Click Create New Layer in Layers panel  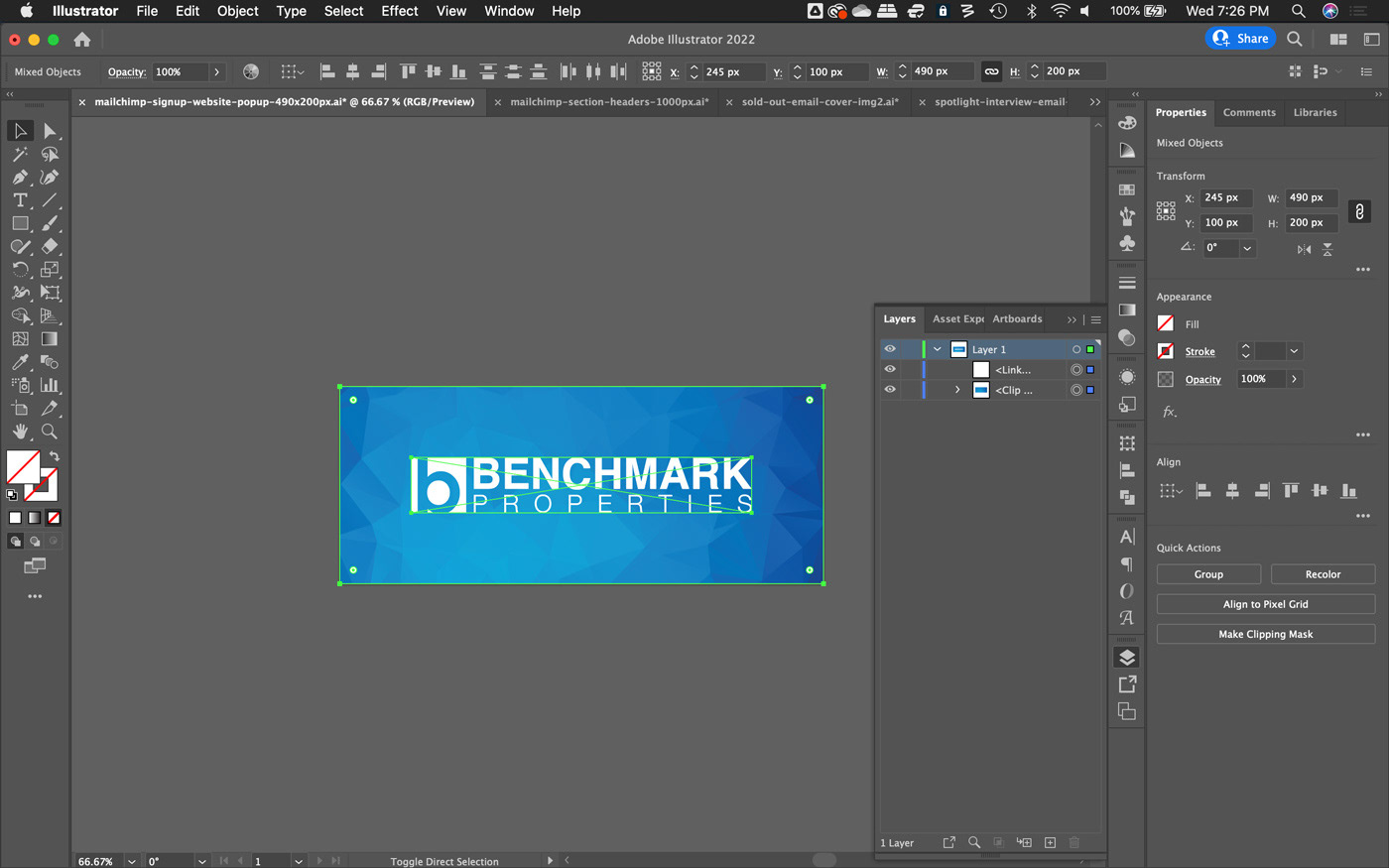pos(1050,842)
